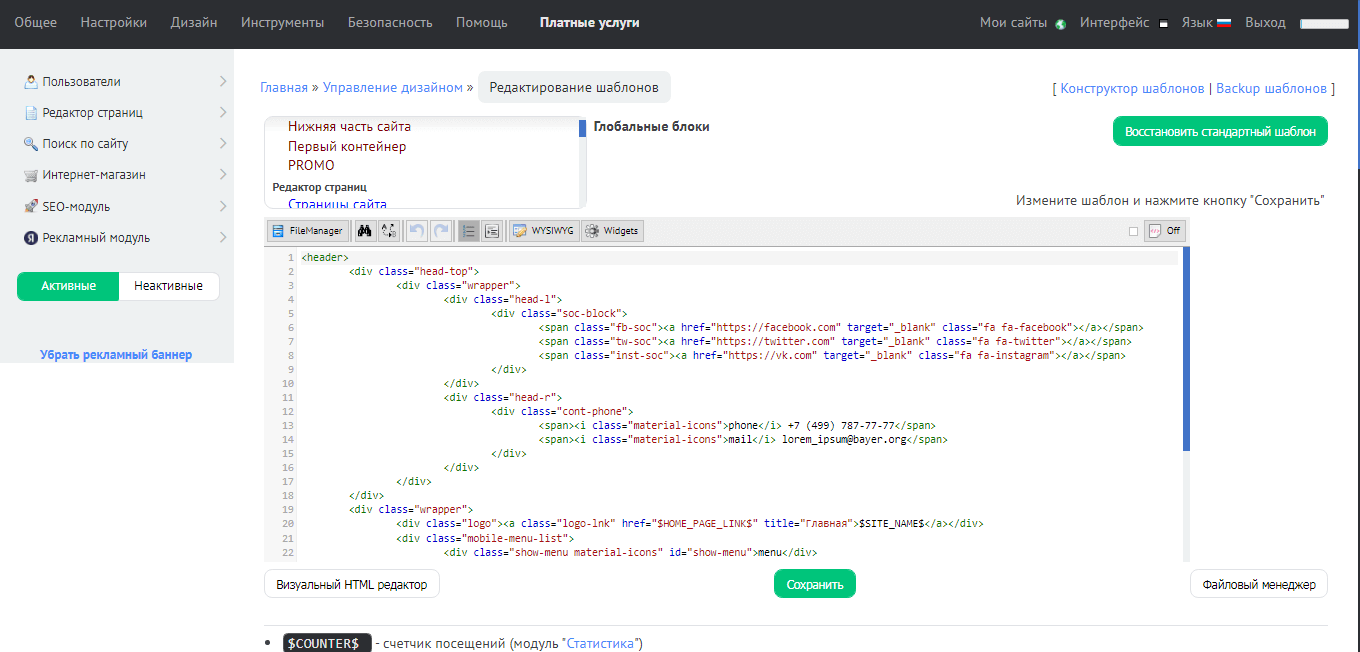Viewport: 1360px width, 652px height.
Task: Tick the checkbox next to Off button
Action: coord(1133,231)
